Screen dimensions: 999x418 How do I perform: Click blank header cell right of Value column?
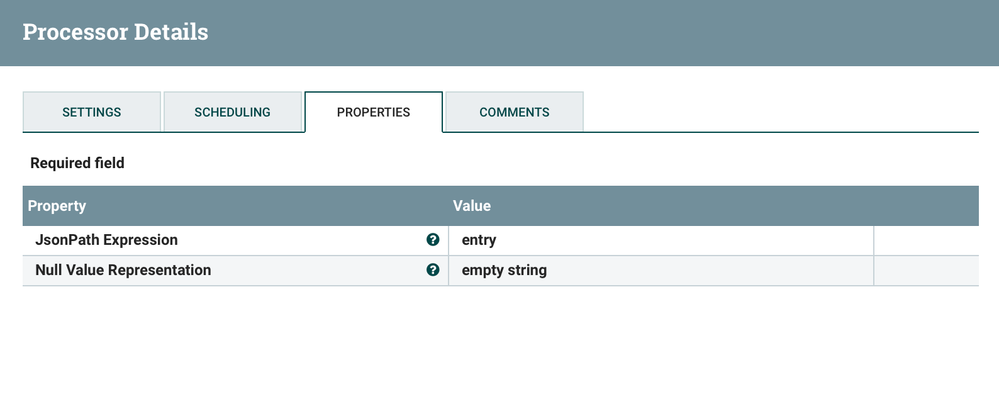click(925, 206)
